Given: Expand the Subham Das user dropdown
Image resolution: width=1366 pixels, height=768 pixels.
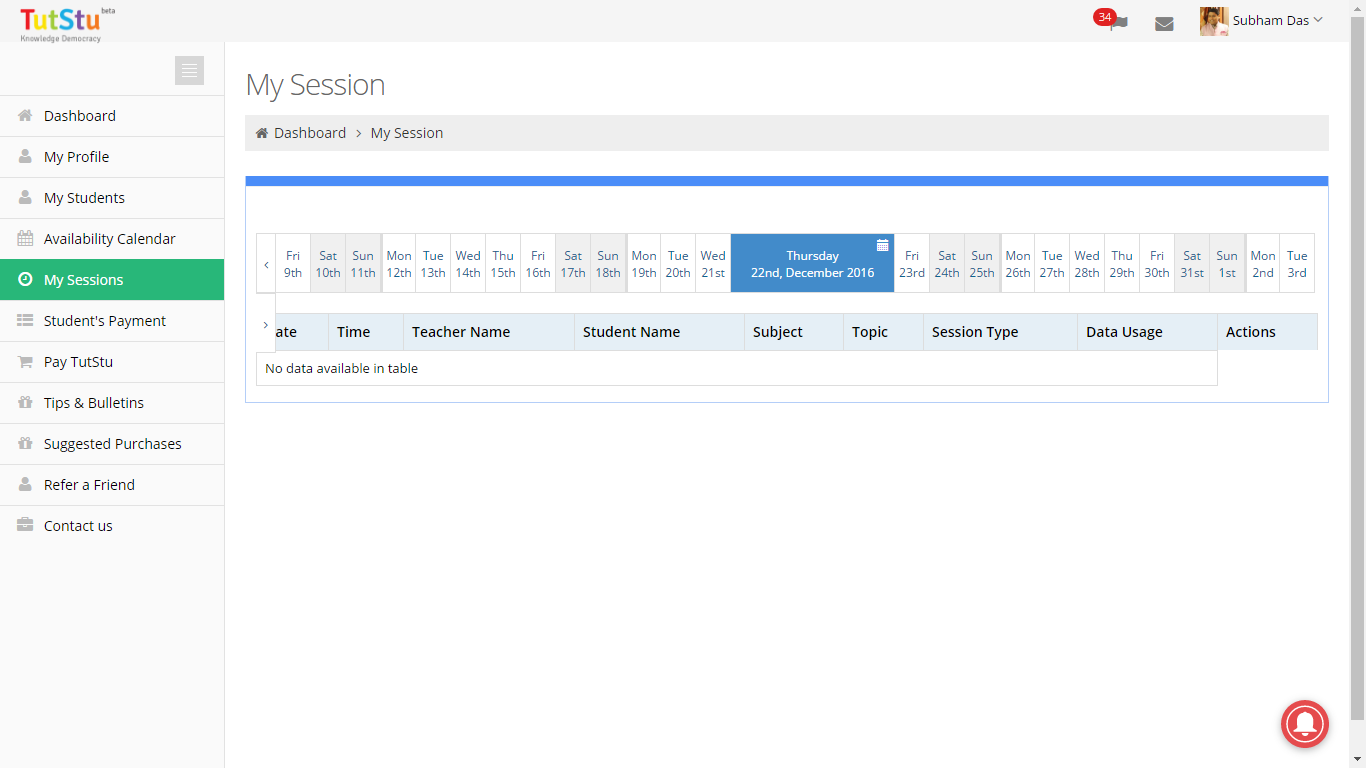Looking at the screenshot, I should point(1277,21).
